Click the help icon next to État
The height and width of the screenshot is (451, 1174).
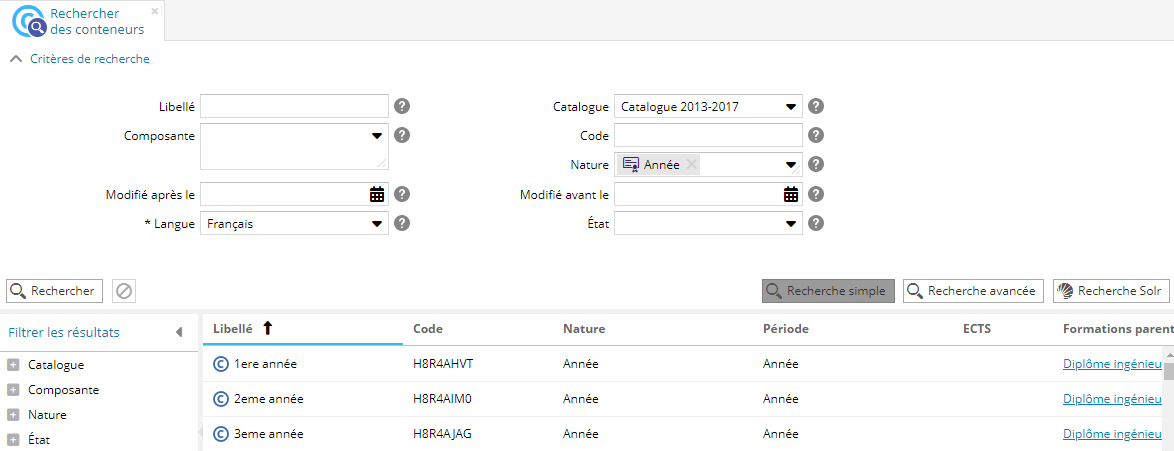(x=816, y=224)
